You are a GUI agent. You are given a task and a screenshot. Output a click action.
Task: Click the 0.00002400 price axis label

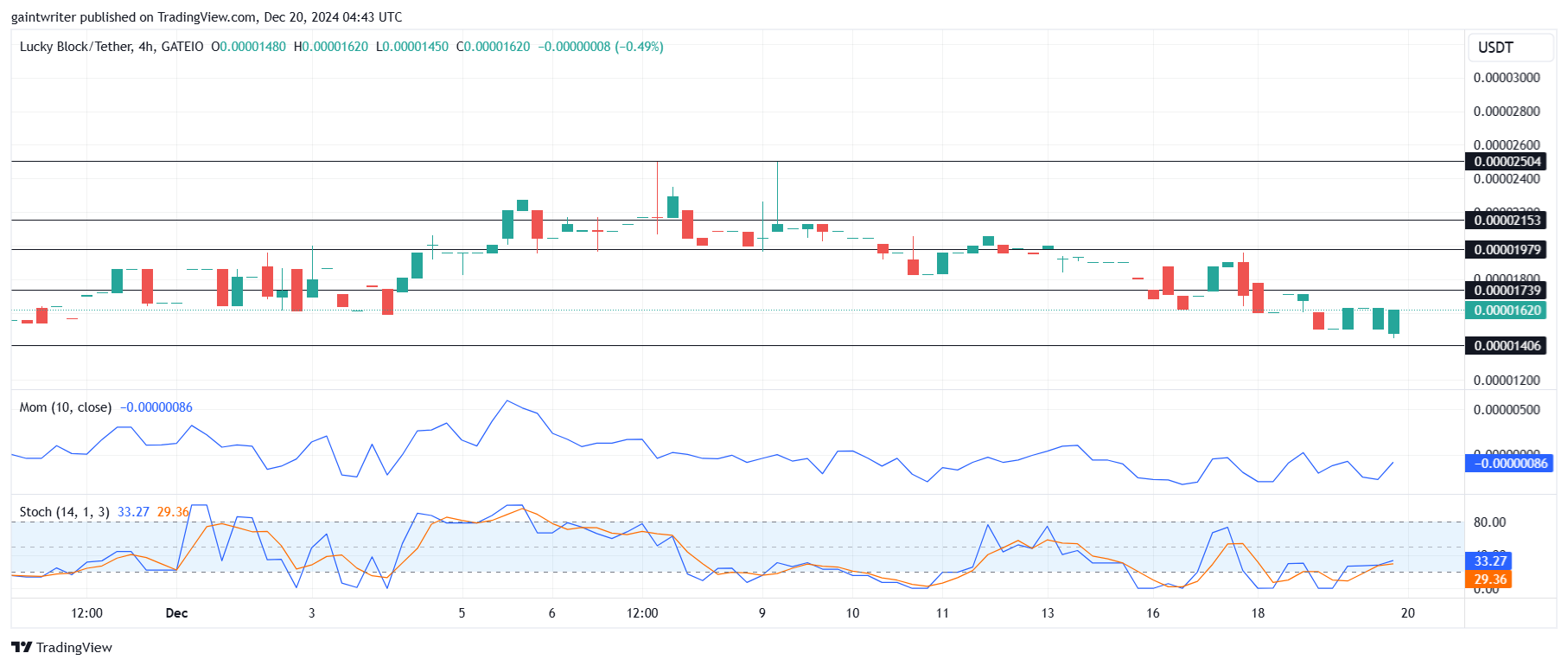1507,179
